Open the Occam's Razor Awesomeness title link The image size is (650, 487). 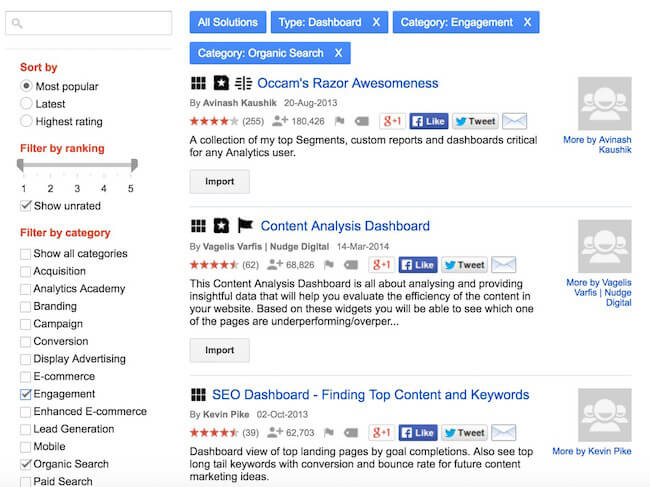click(x=347, y=83)
